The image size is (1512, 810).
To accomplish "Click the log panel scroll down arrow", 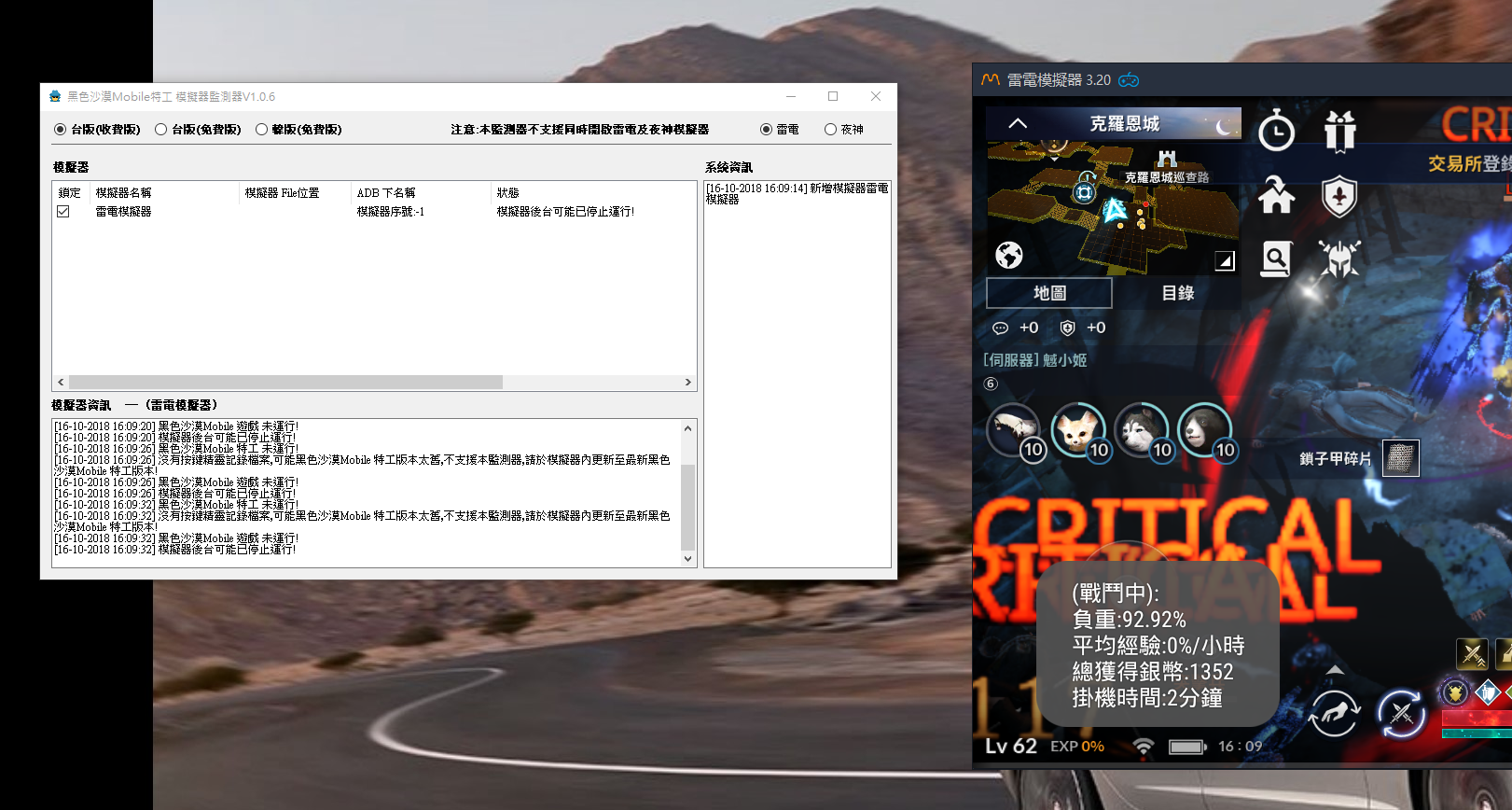I will (x=688, y=559).
